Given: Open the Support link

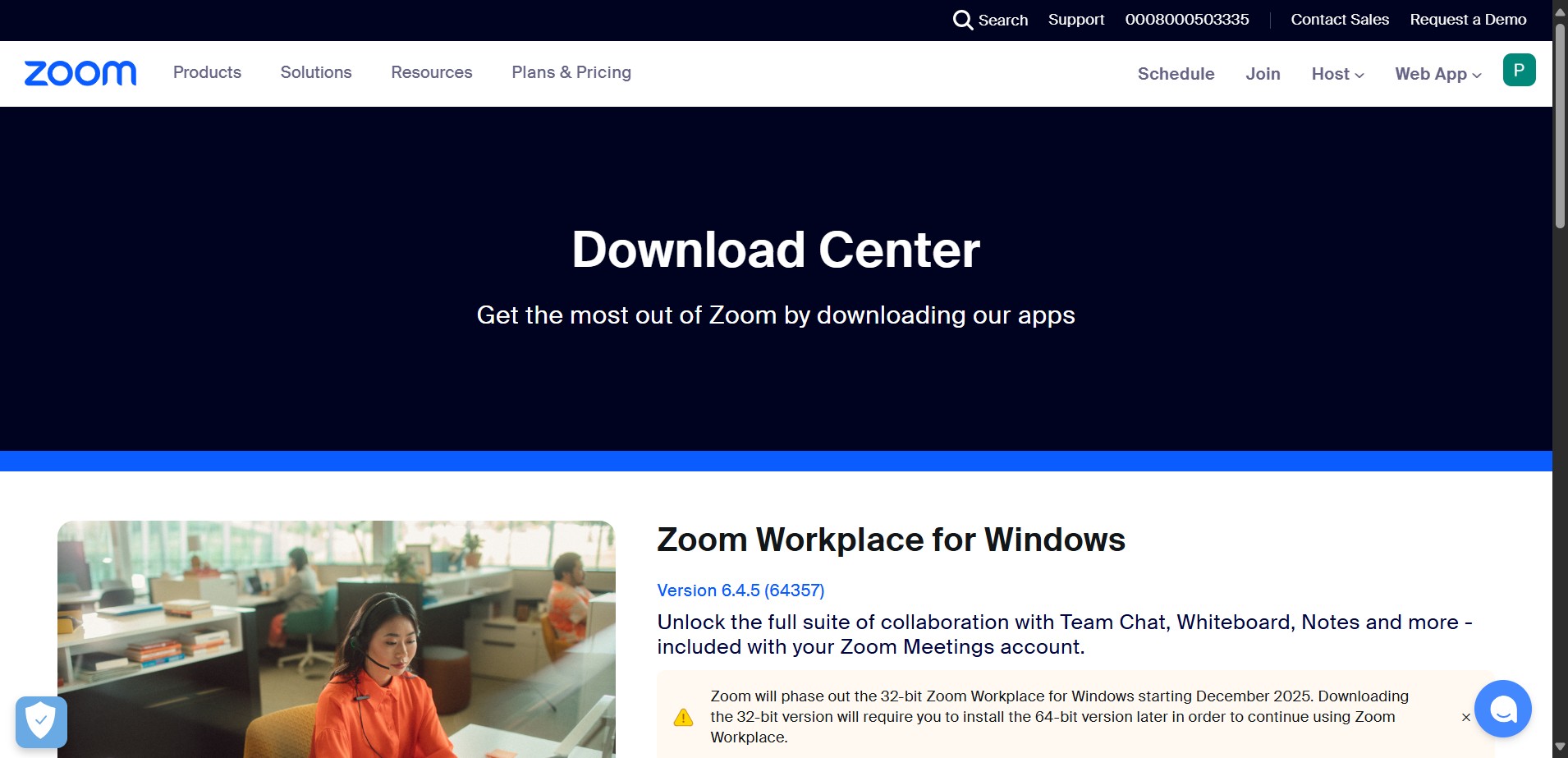Looking at the screenshot, I should click(1075, 20).
